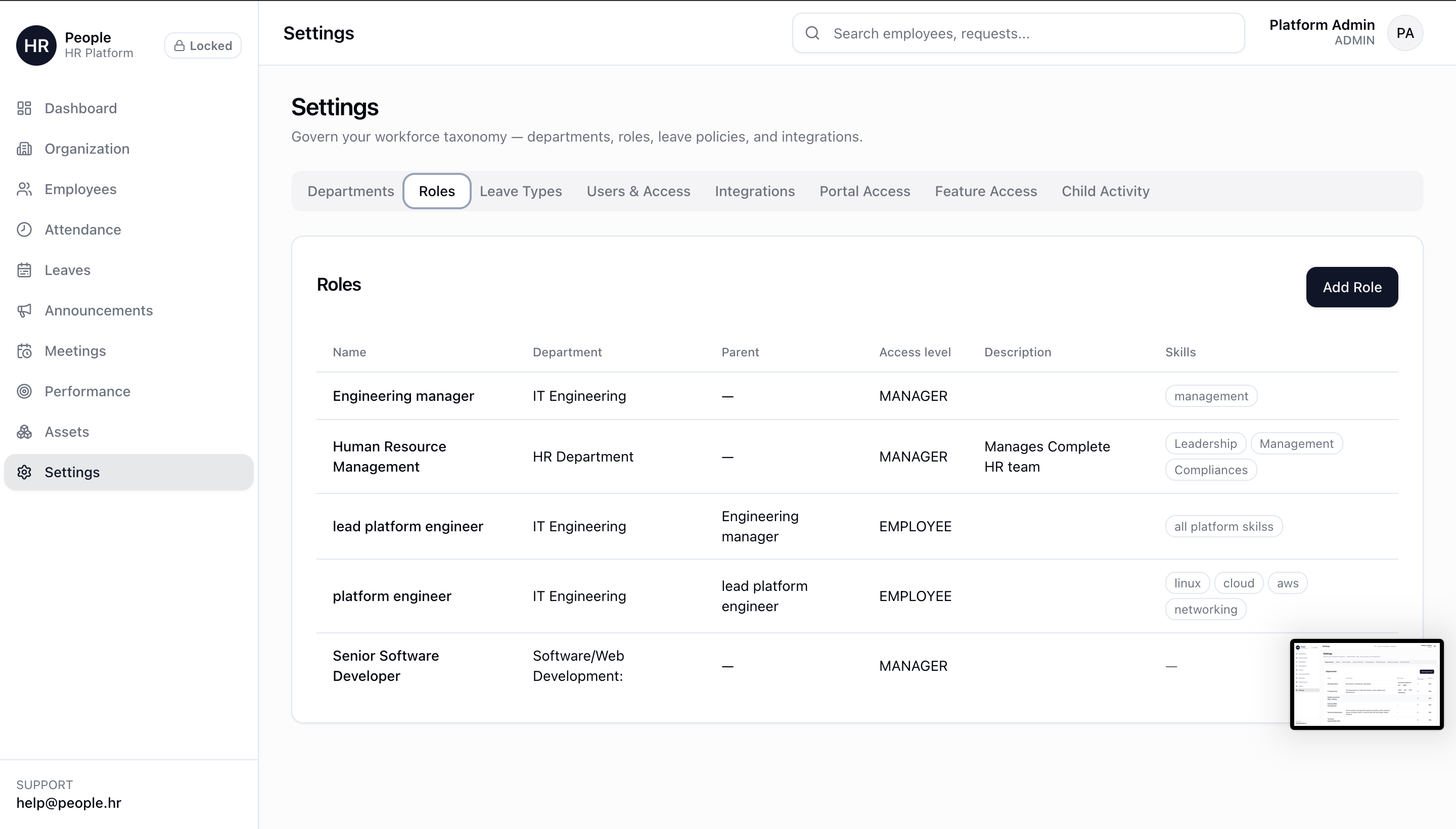1456x829 pixels.
Task: Click the Announcements megaphone icon
Action: pos(24,310)
